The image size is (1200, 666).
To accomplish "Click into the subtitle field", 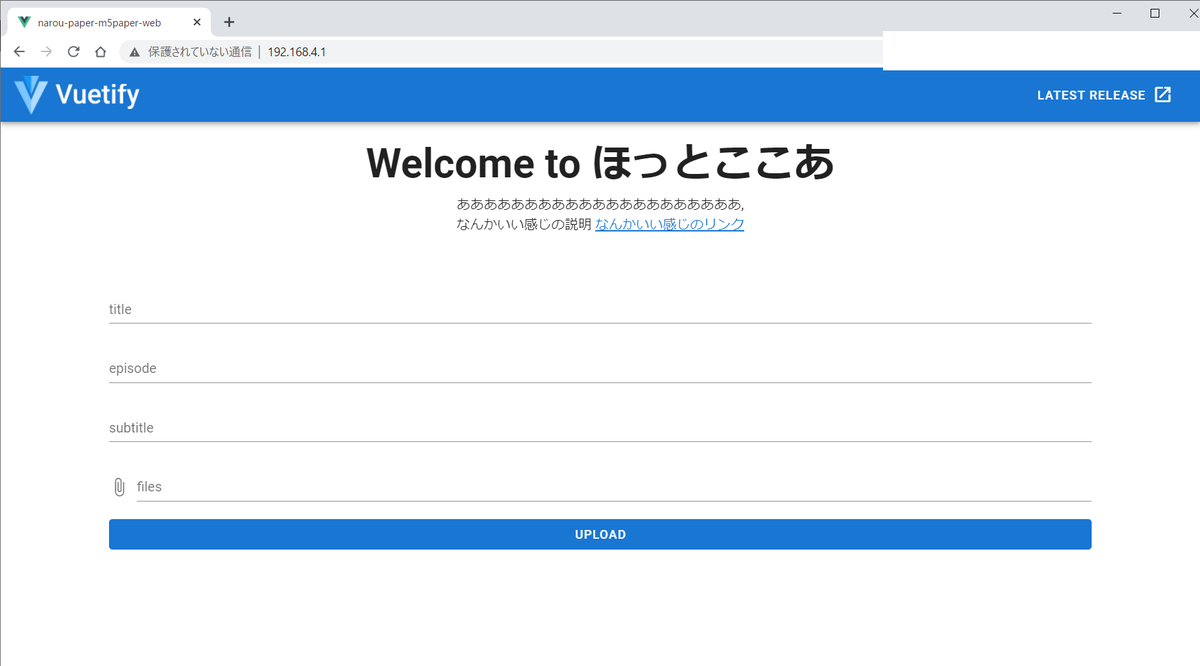I will click(600, 428).
